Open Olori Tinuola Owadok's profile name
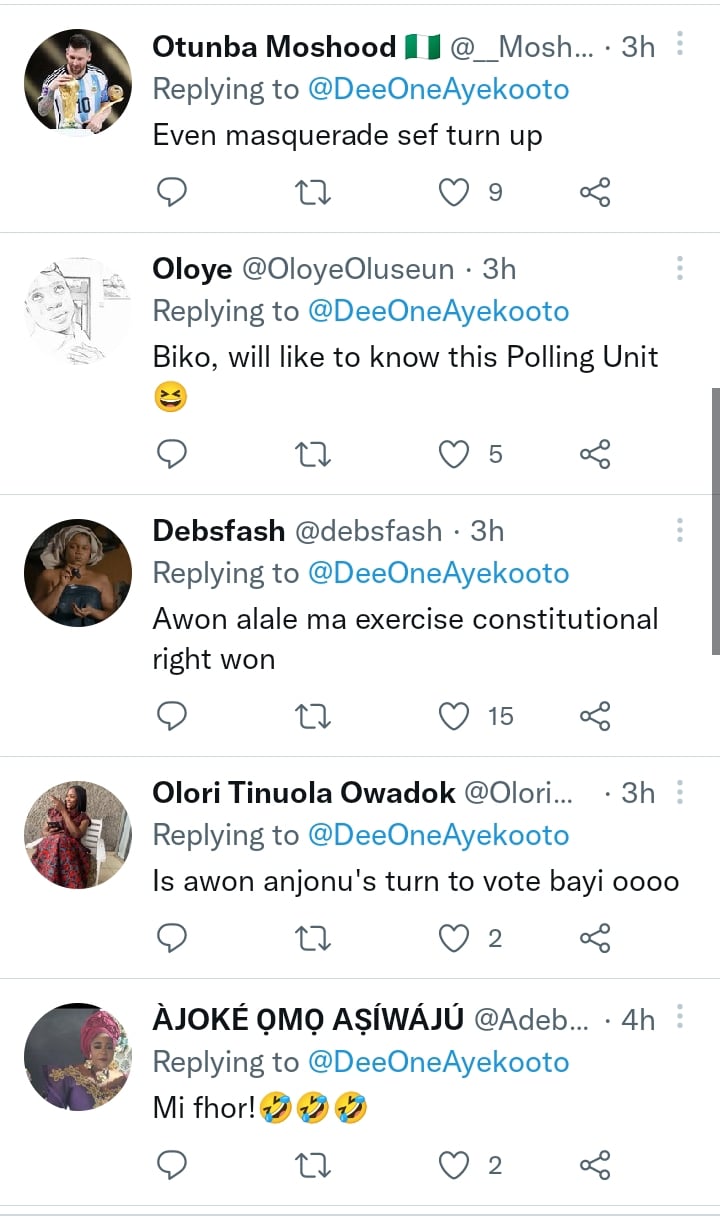The height and width of the screenshot is (1221, 720). tap(303, 793)
